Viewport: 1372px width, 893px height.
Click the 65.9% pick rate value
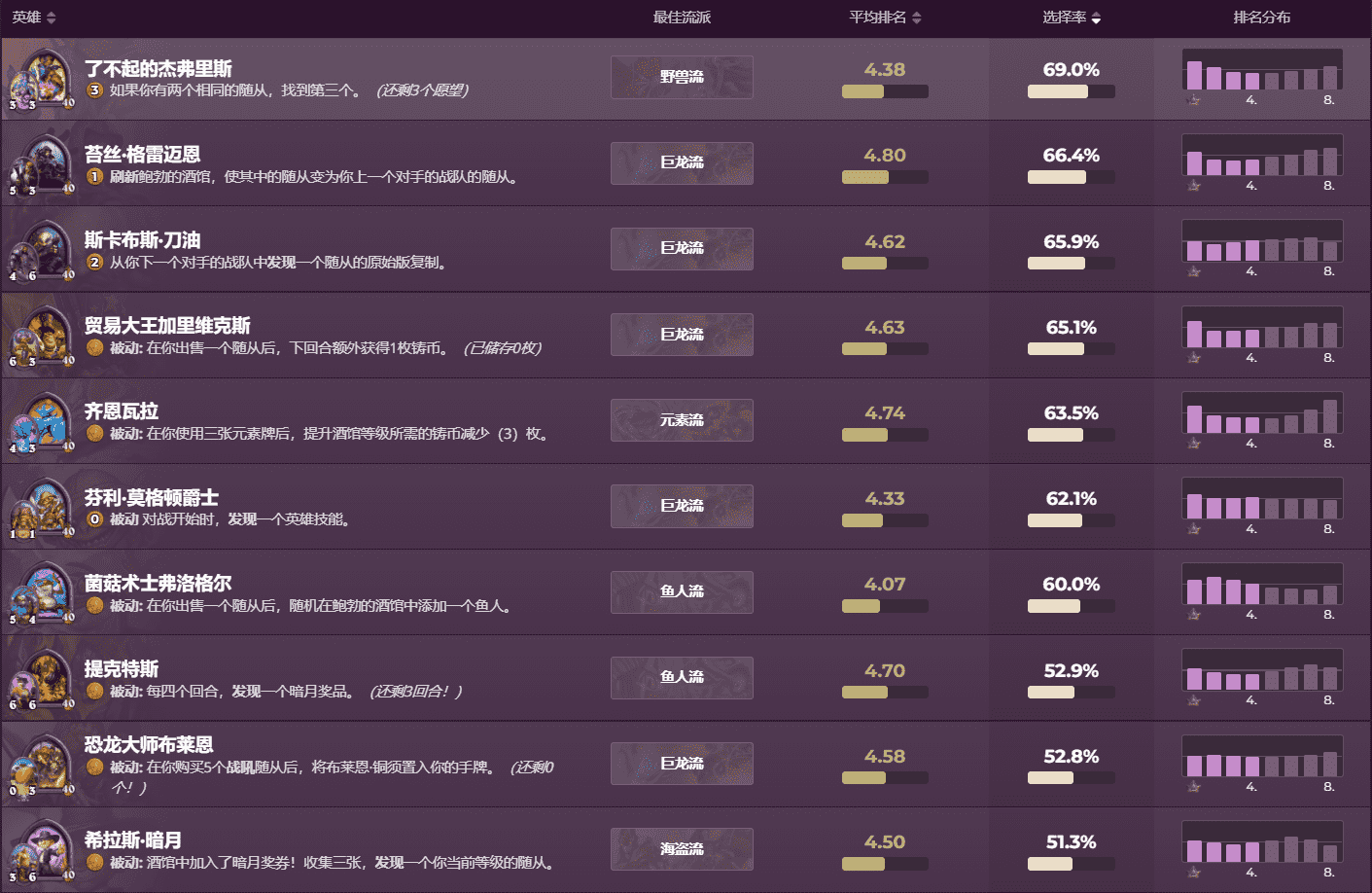tap(1072, 241)
